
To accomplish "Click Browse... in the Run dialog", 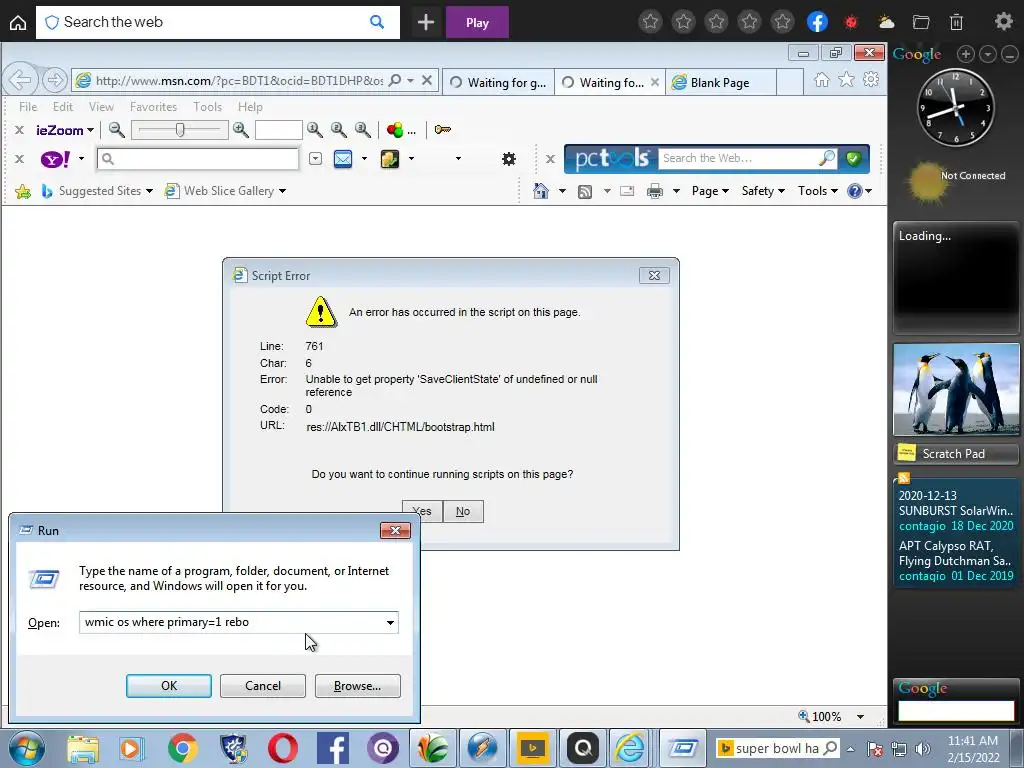I will click(x=357, y=686).
